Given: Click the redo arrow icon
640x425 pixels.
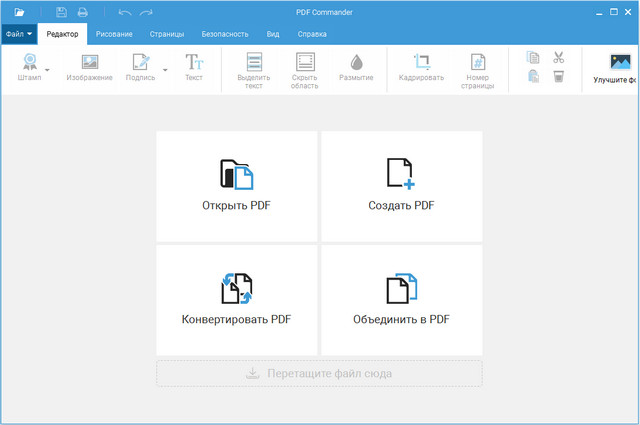Looking at the screenshot, I should (146, 12).
